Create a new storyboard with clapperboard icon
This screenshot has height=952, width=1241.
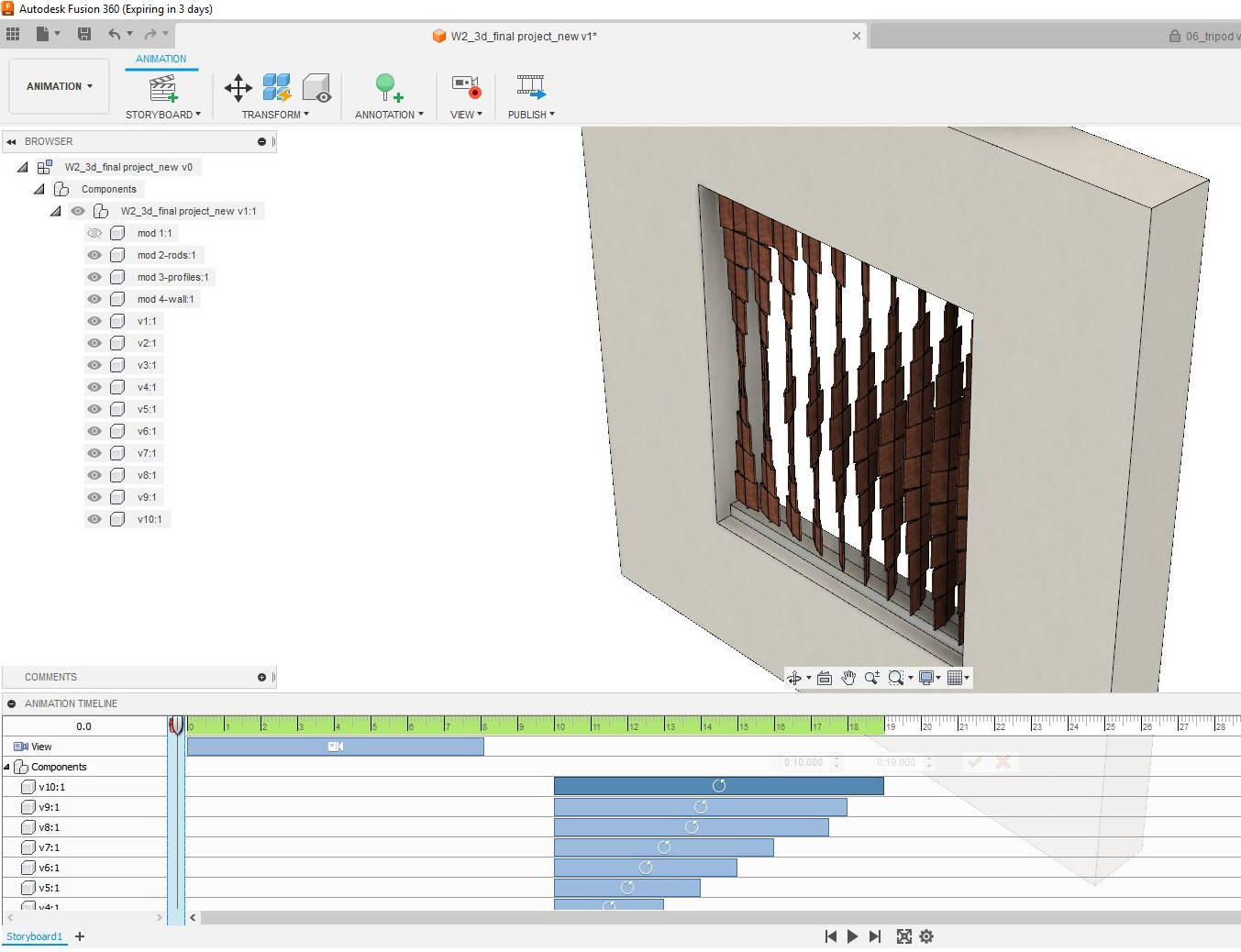pos(163,89)
